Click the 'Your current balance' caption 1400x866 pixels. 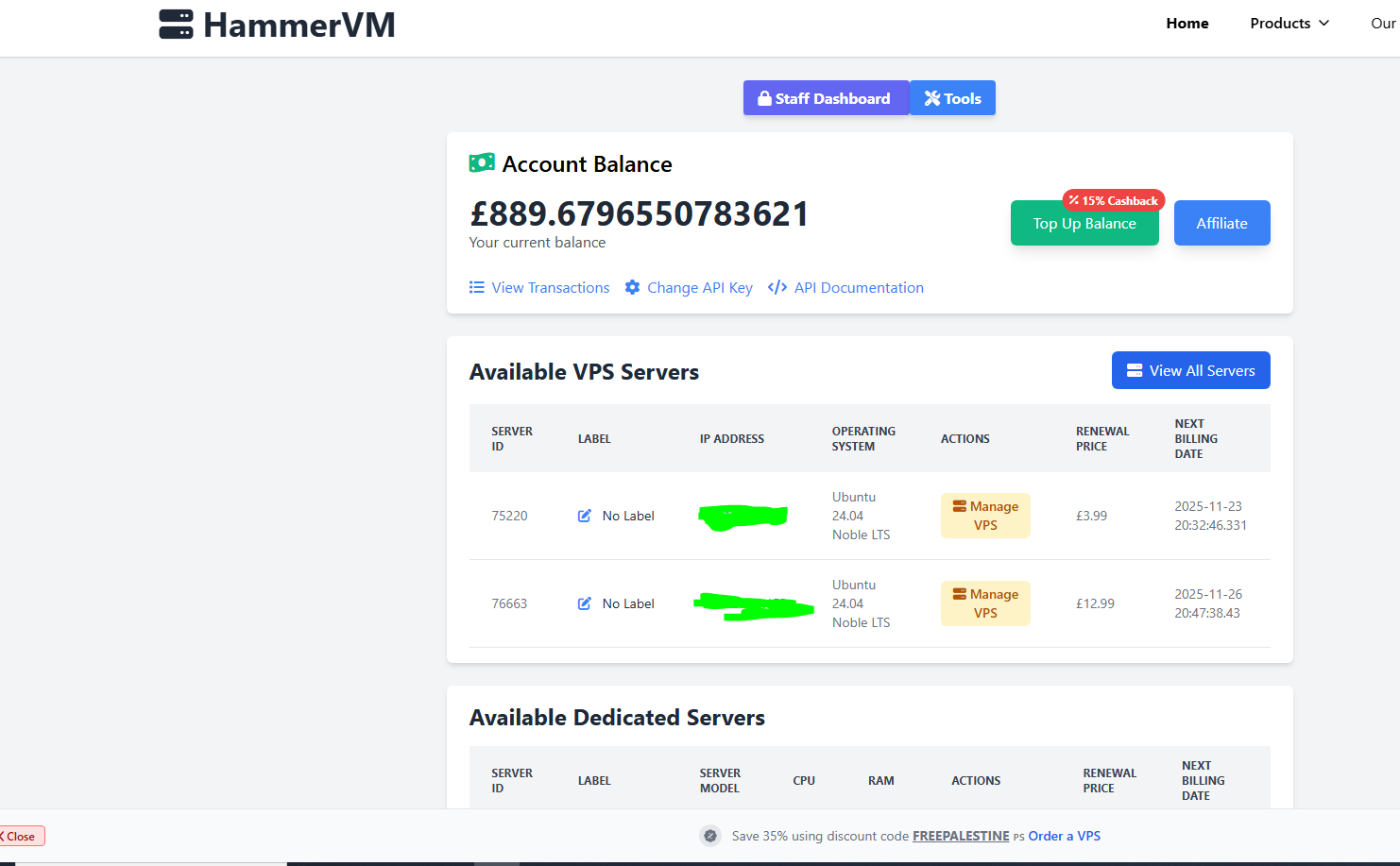538,243
